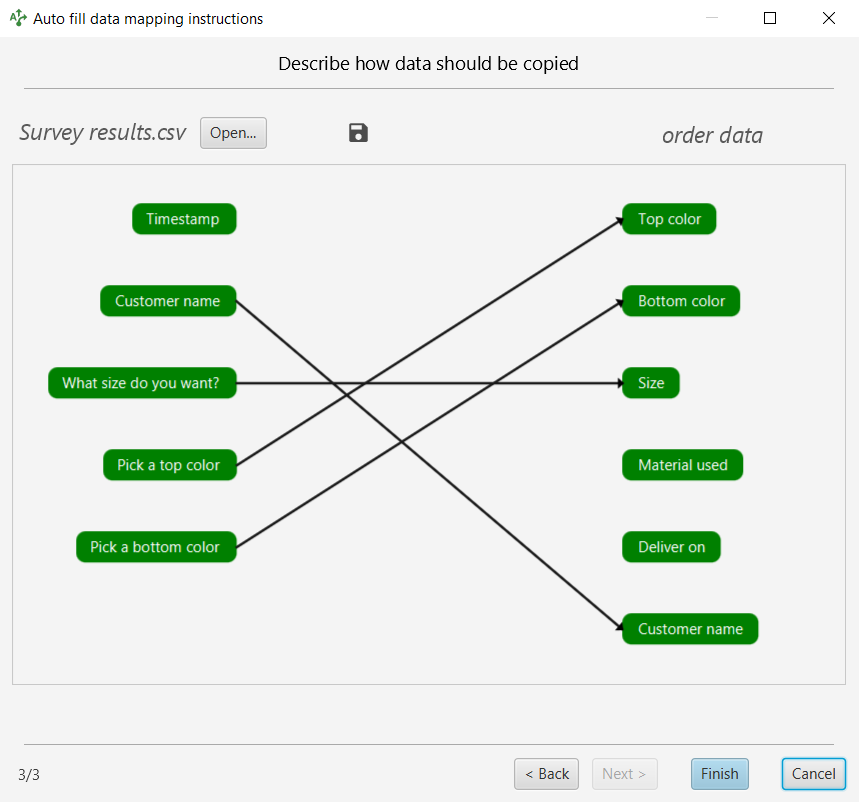The width and height of the screenshot is (859, 802).
Task: Select the 'What size do you want?' node
Action: pyautogui.click(x=142, y=383)
